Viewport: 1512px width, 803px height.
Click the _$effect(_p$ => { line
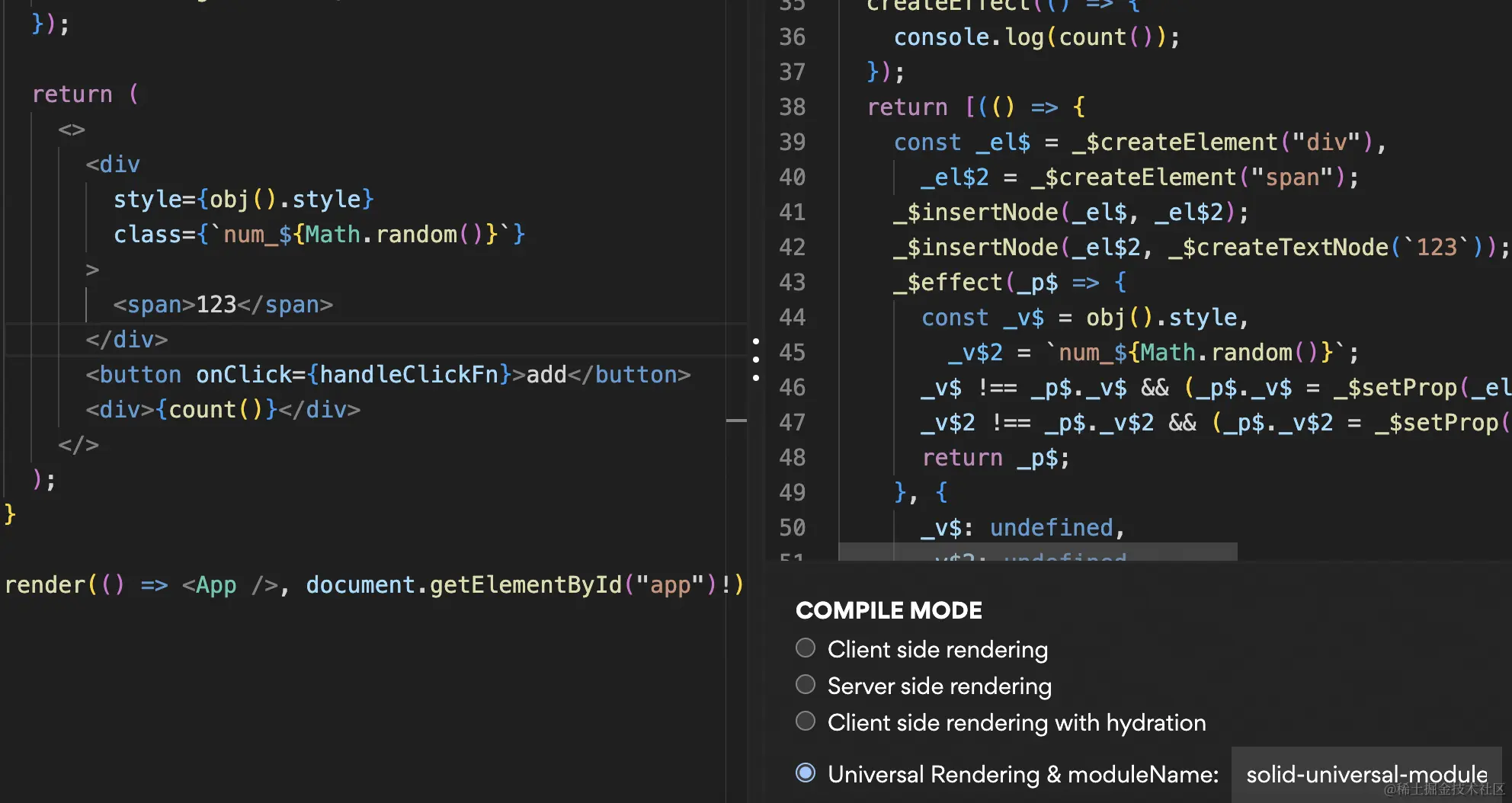click(1011, 283)
